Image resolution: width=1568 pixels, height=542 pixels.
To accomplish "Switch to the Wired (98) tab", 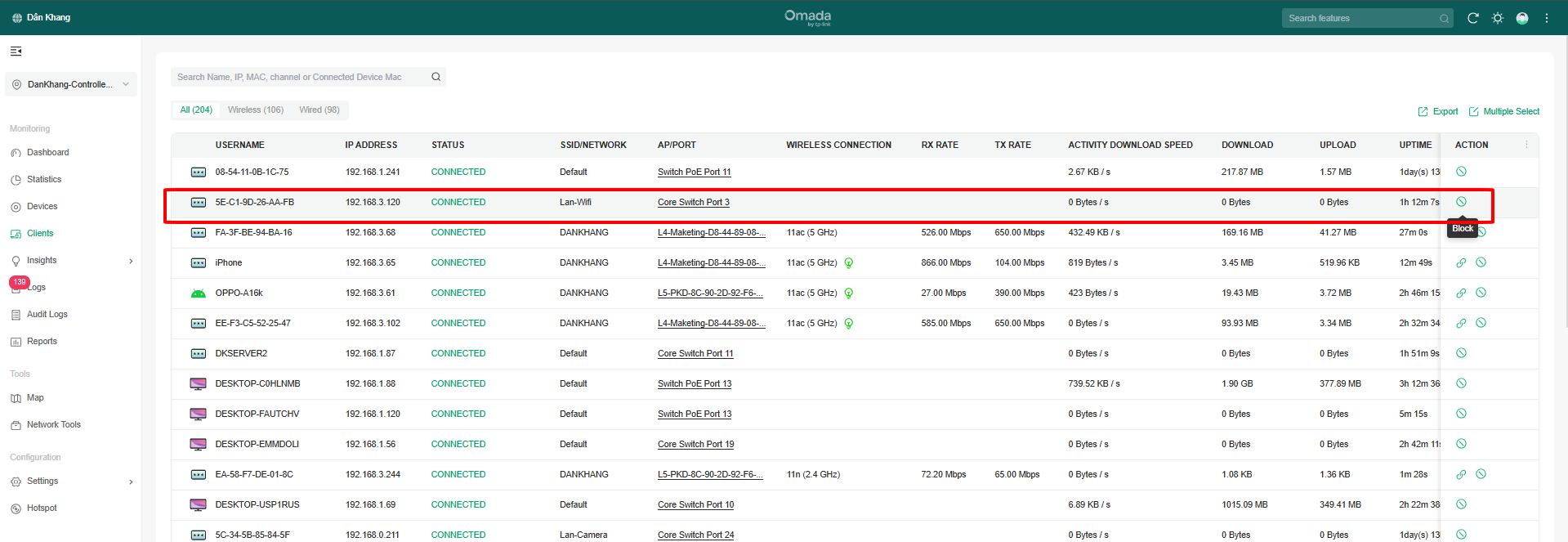I will [319, 110].
